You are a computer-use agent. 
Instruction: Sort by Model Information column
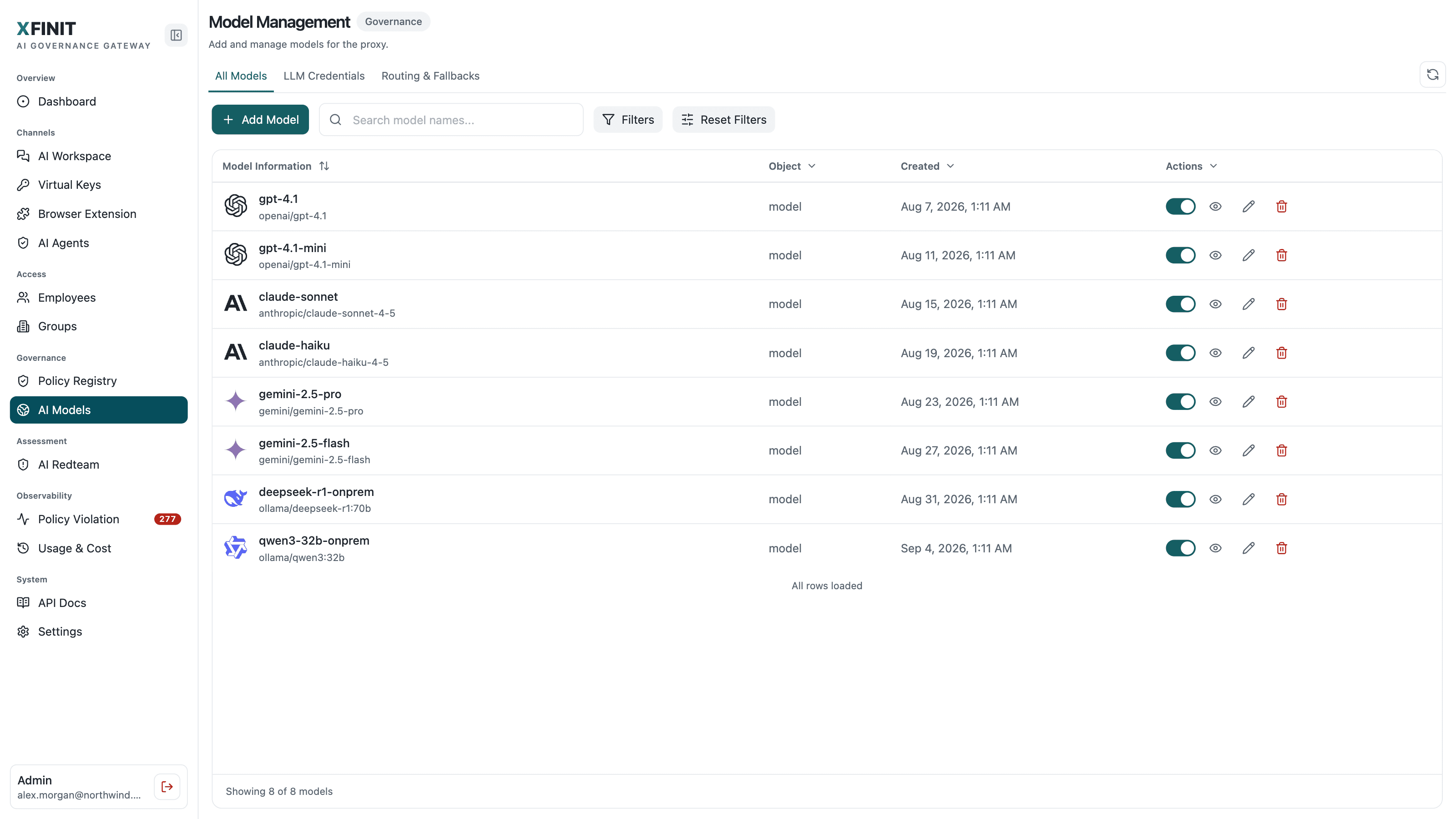276,166
